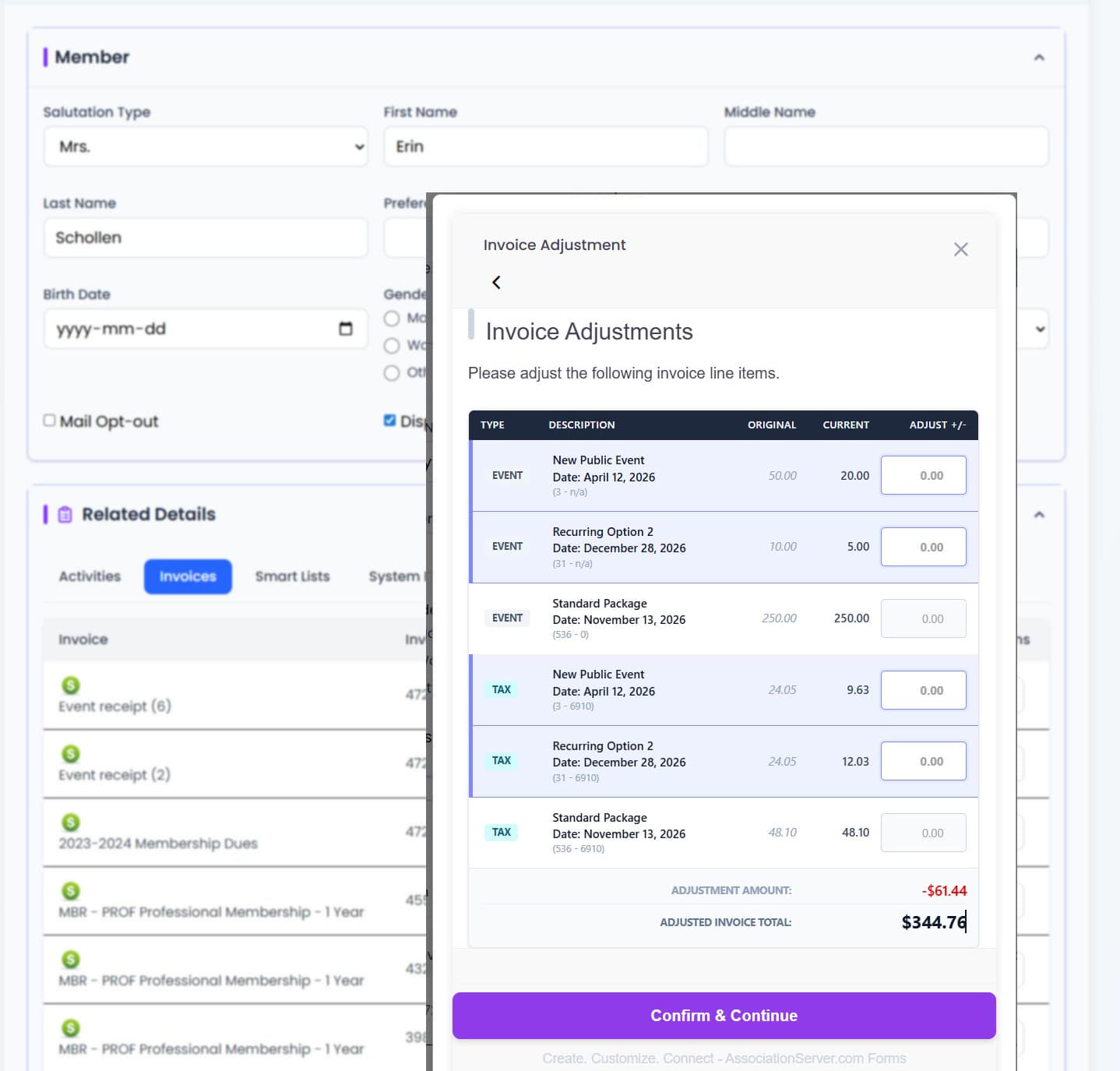This screenshot has height=1071, width=1120.
Task: Close the Invoice Adjustment dialog
Action: pos(960,249)
